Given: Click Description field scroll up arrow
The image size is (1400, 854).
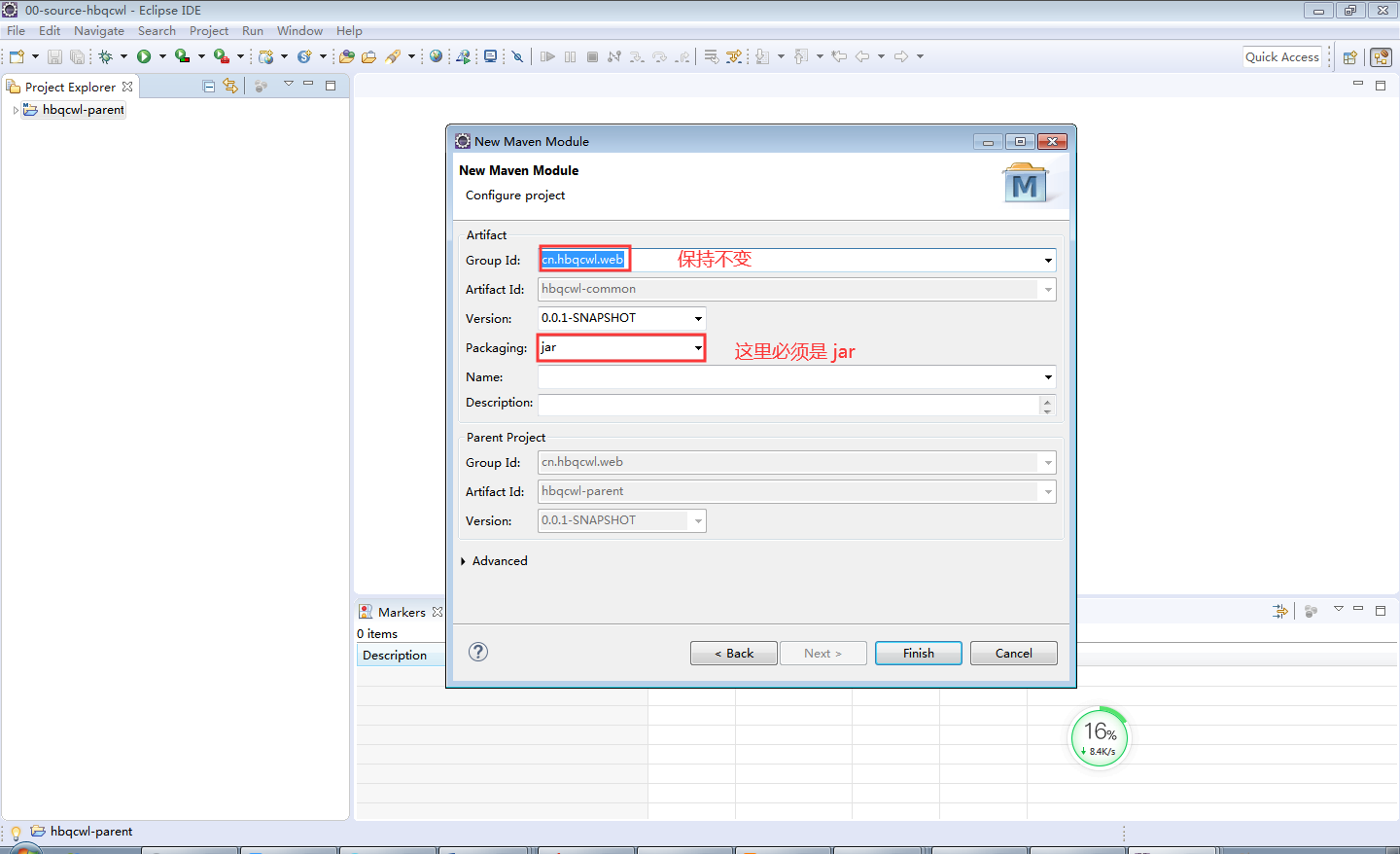Looking at the screenshot, I should (1047, 400).
